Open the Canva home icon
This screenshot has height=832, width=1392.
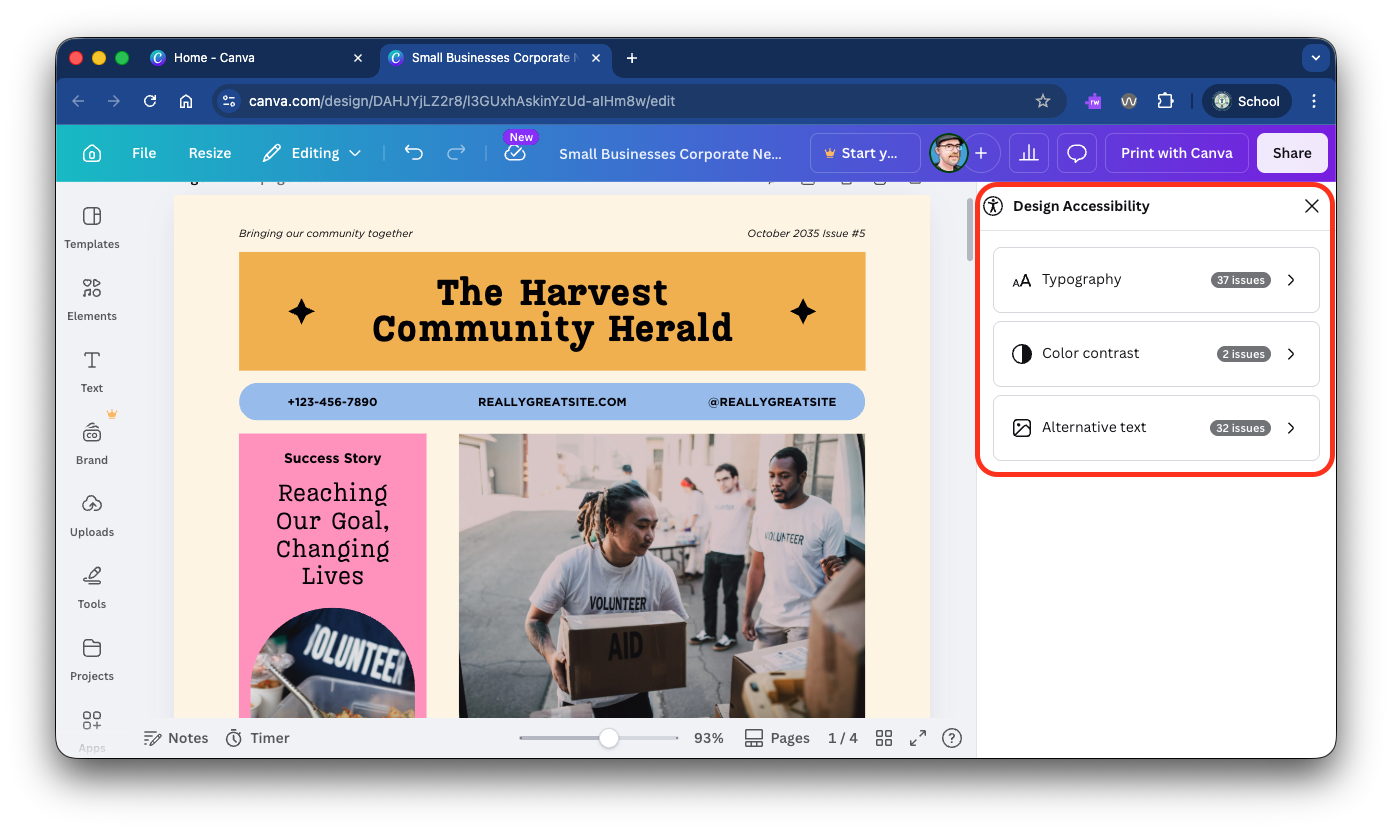(92, 153)
